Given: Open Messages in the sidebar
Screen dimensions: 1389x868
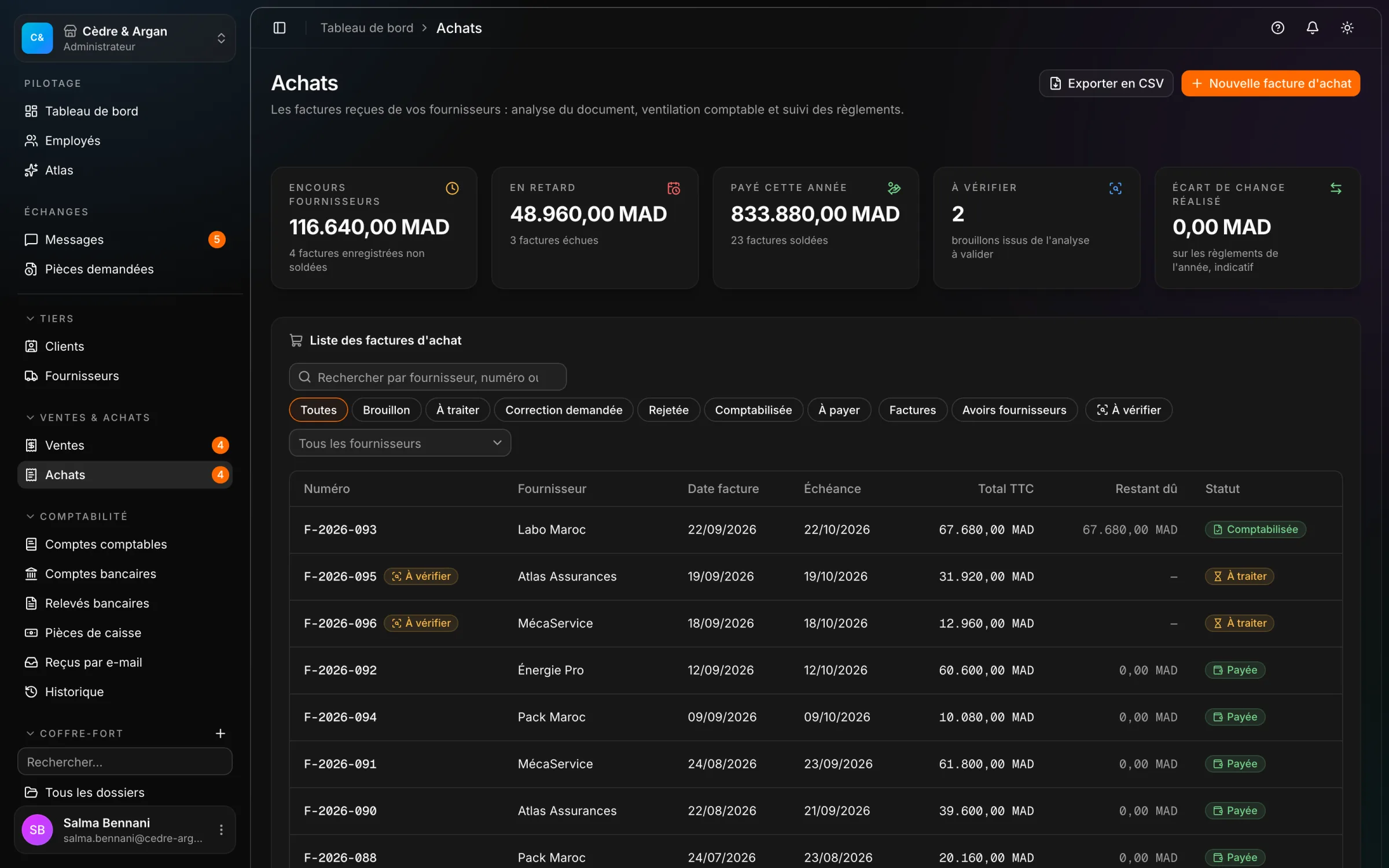Looking at the screenshot, I should click(124, 240).
